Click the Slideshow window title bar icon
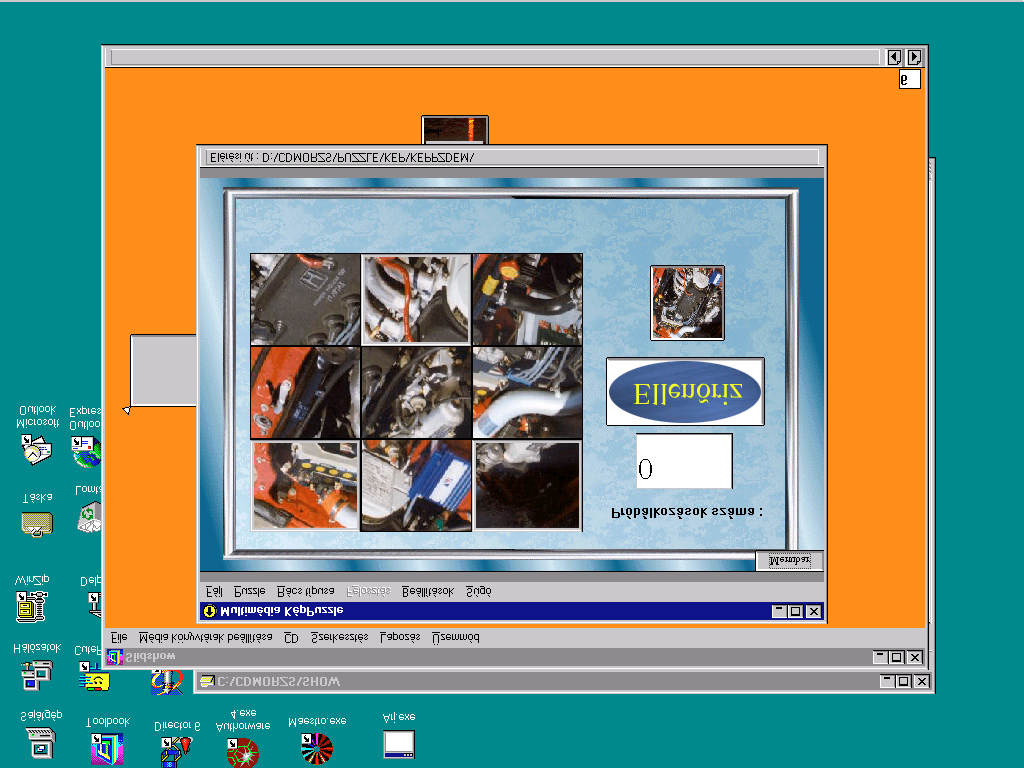The height and width of the screenshot is (768, 1024). [x=114, y=657]
